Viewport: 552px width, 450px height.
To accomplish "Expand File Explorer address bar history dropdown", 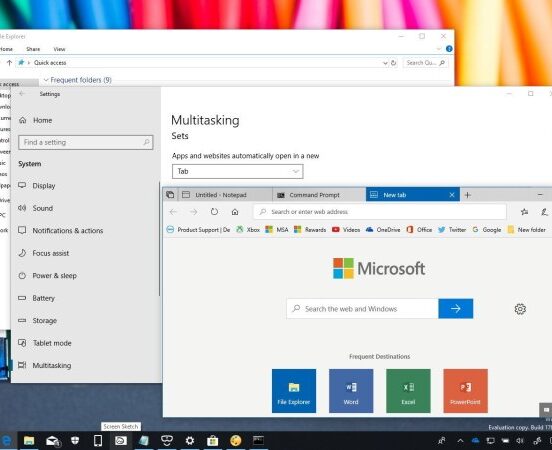I will (385, 63).
